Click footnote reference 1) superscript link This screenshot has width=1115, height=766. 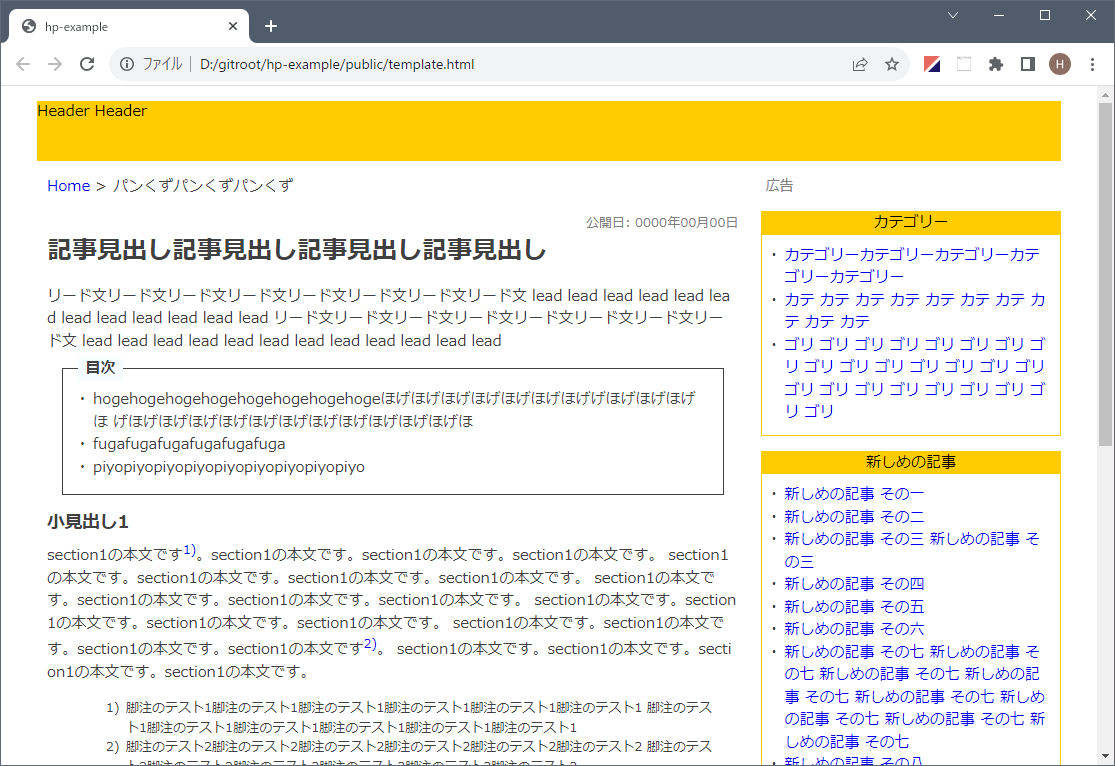click(190, 550)
